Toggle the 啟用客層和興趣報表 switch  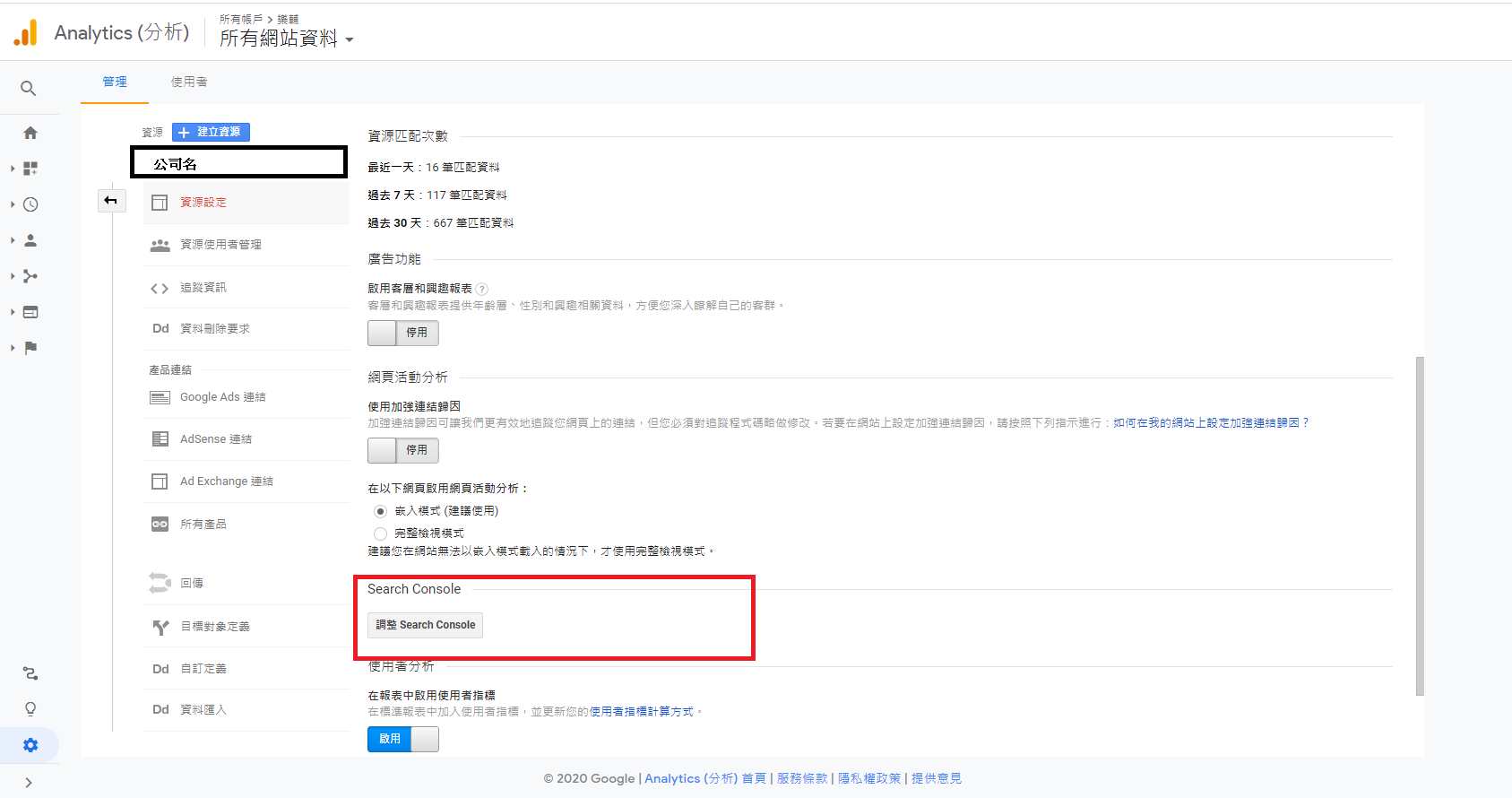click(x=403, y=333)
